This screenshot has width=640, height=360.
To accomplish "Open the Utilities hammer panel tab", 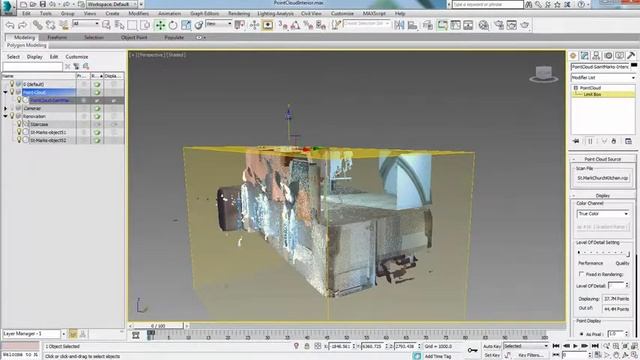I will pos(631,56).
